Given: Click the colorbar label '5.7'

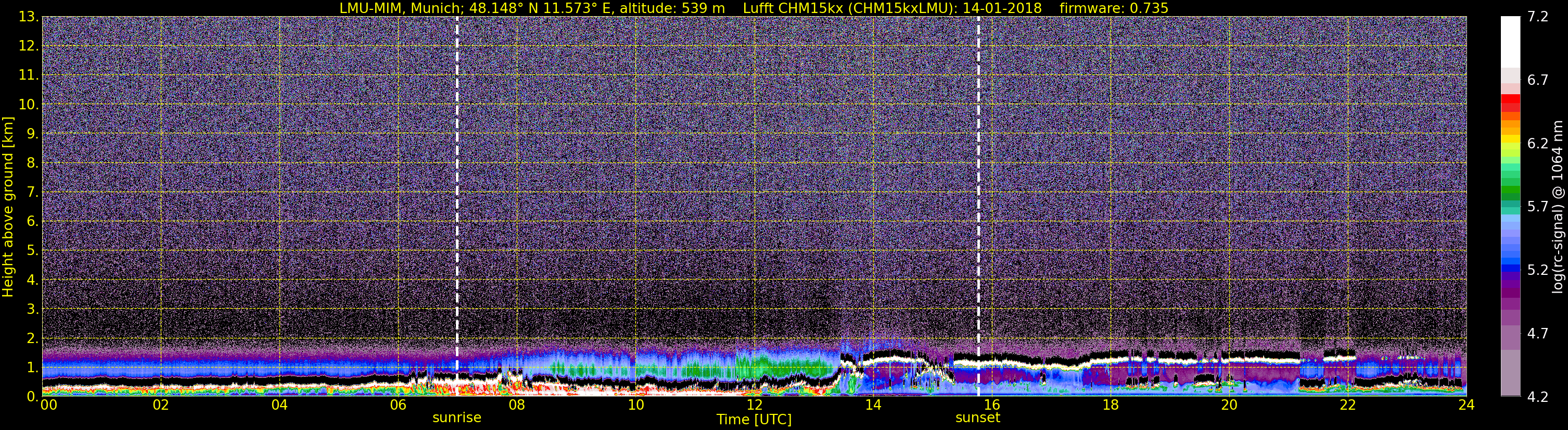Looking at the screenshot, I should 1538,207.
